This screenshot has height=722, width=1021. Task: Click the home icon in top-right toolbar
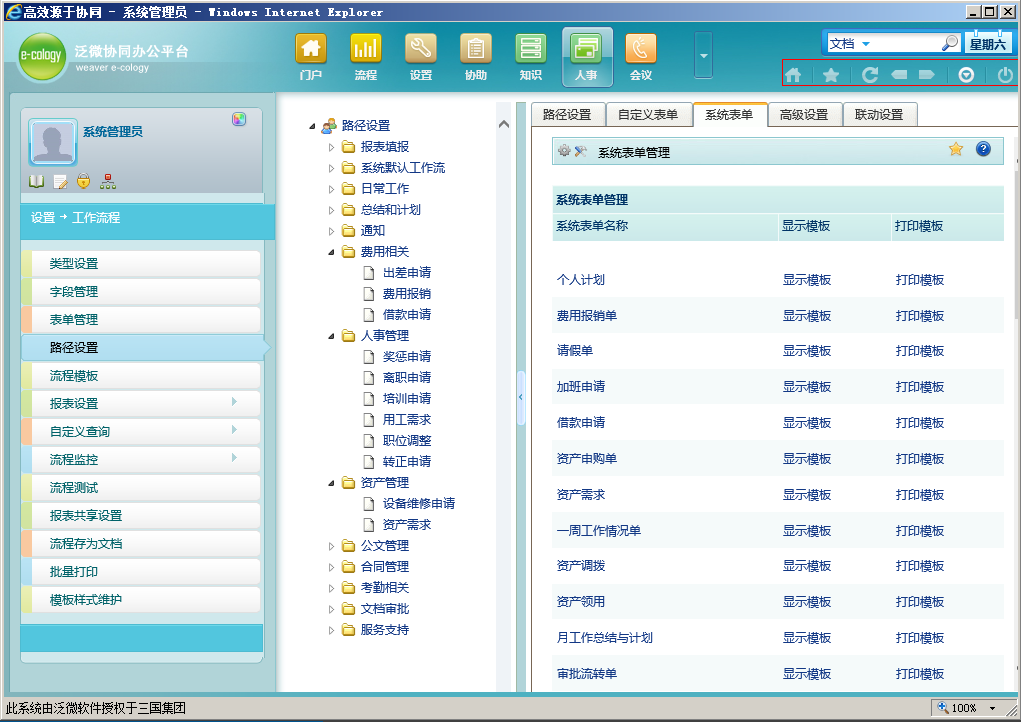click(793, 75)
